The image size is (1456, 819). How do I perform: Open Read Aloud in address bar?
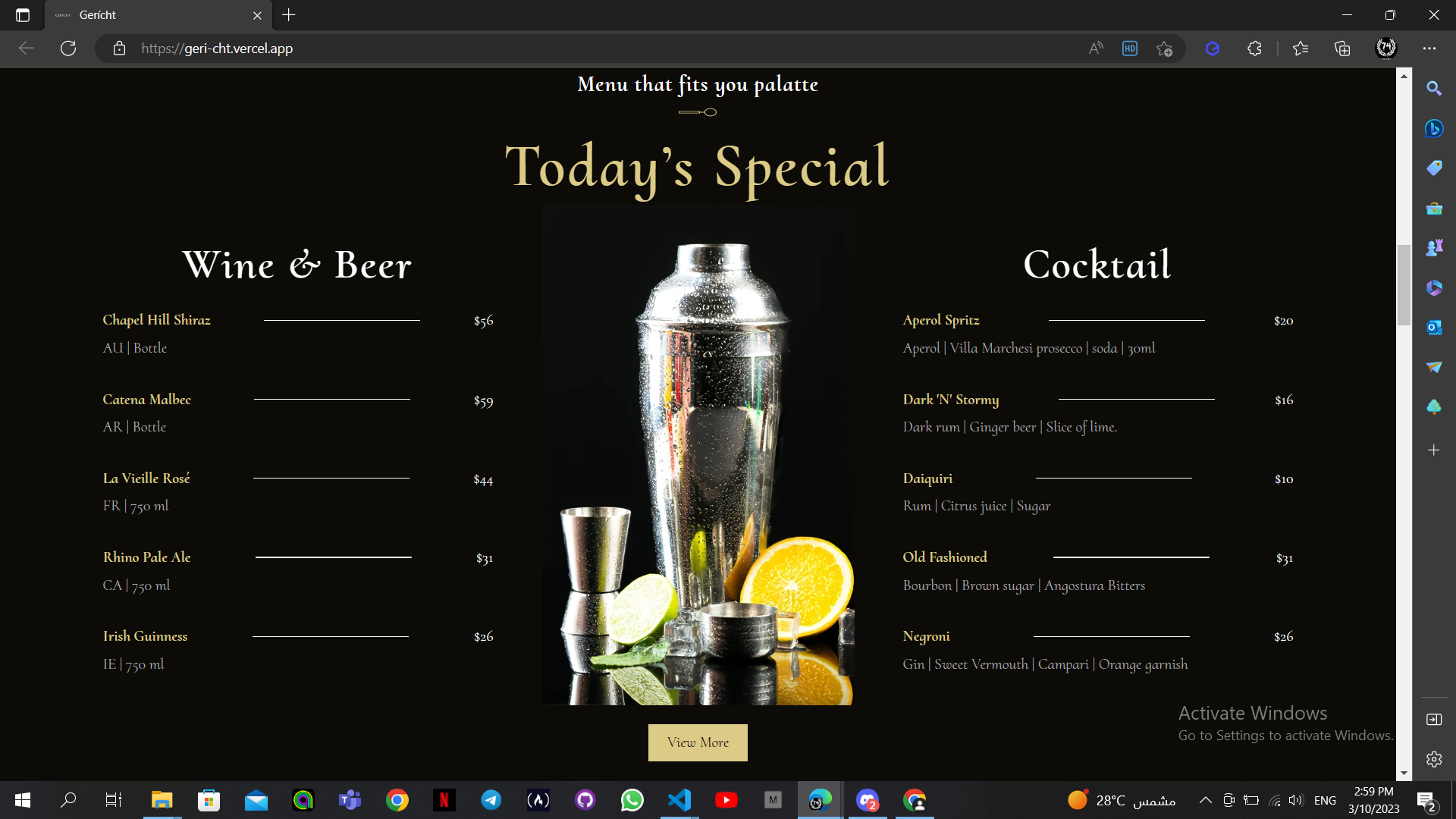coord(1096,49)
